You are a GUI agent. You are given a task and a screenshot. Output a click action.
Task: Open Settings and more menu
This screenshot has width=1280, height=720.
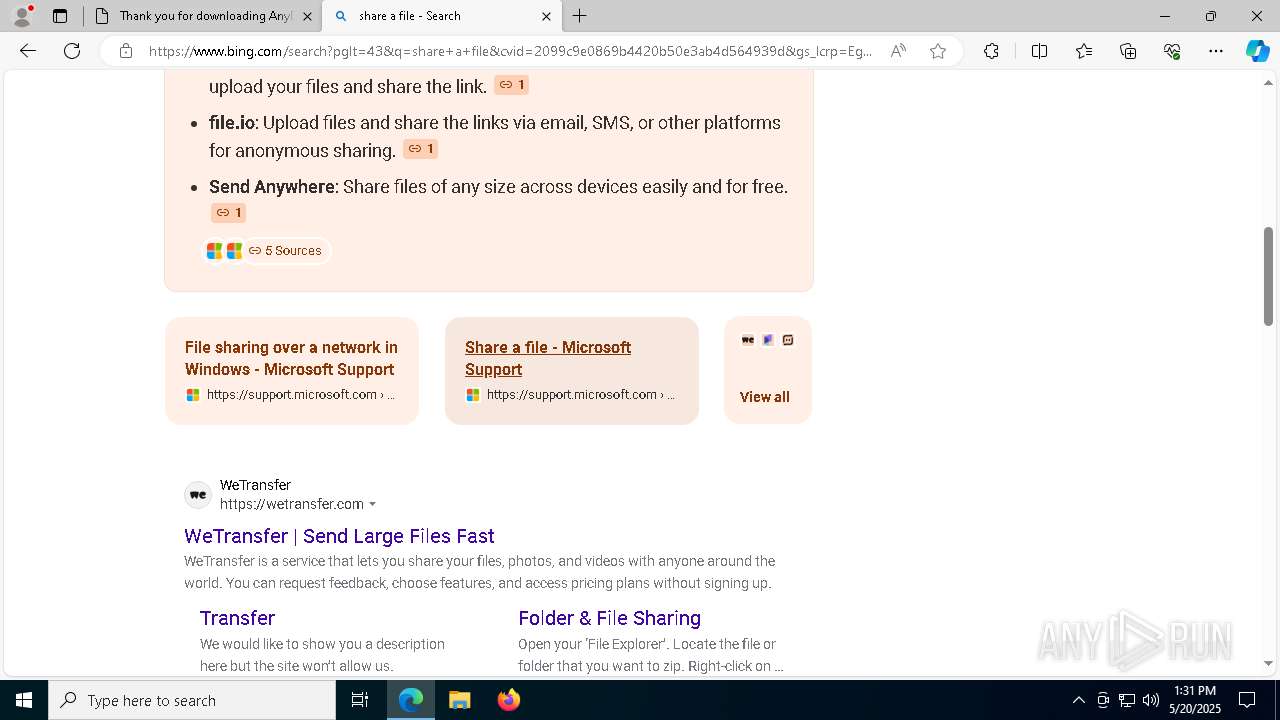coord(1216,51)
